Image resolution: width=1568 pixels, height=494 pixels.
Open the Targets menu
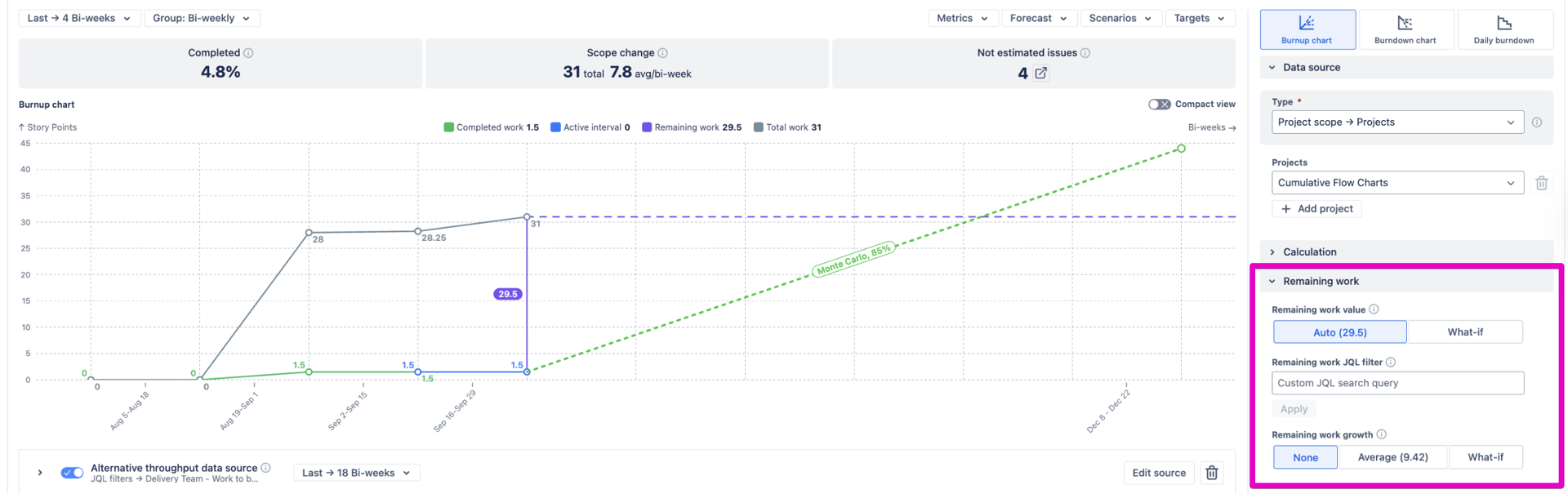click(1200, 18)
